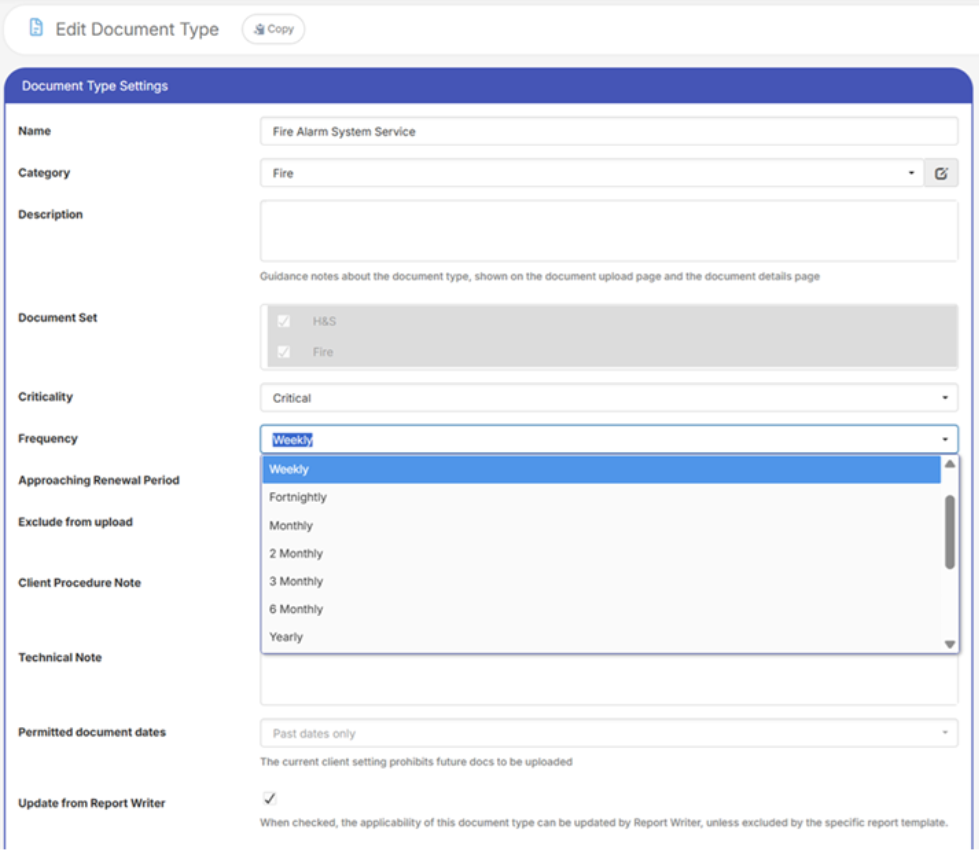Click the Technical Note text area
This screenshot has height=850, width=980.
609,681
